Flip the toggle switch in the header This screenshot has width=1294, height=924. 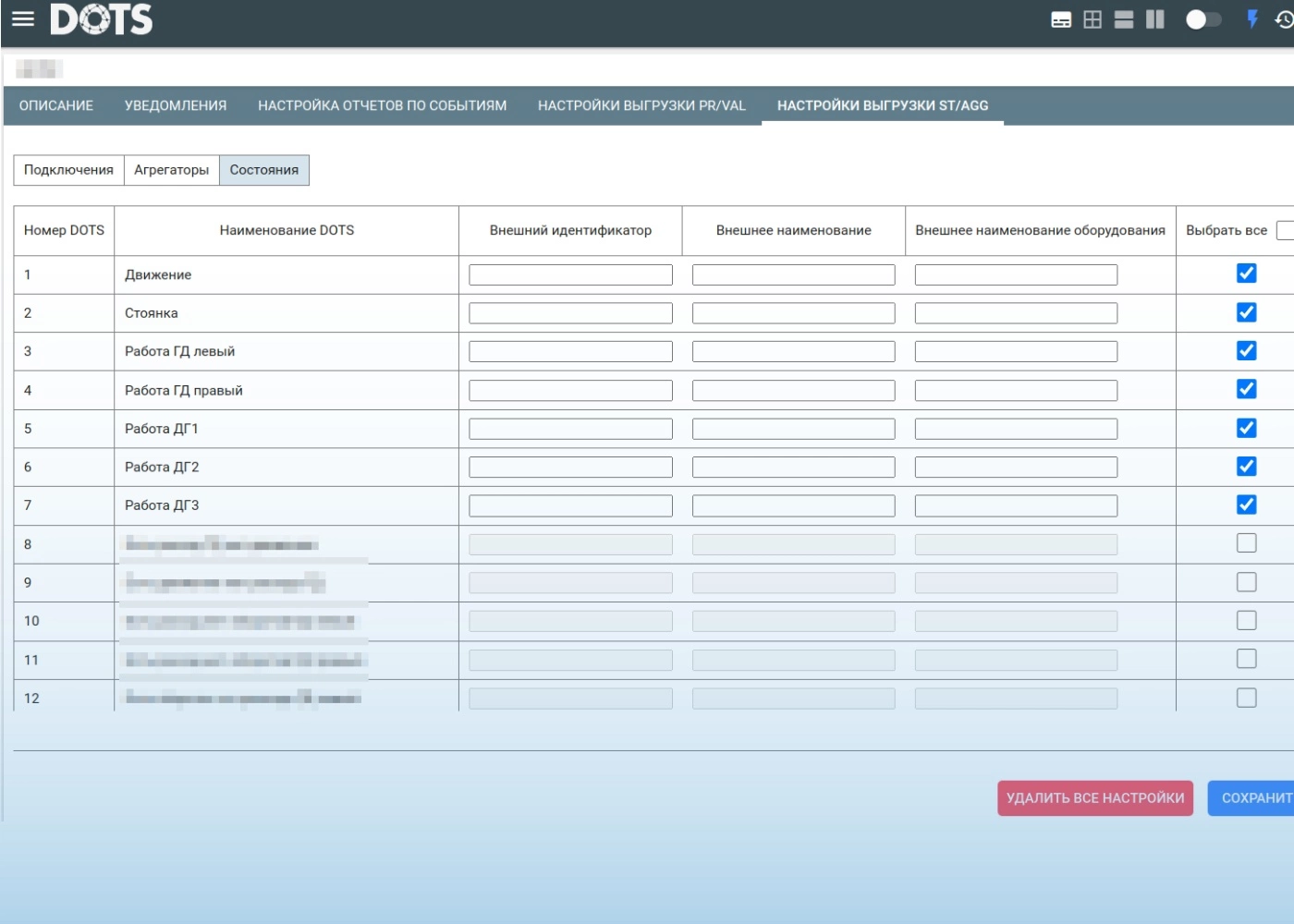tap(1203, 19)
